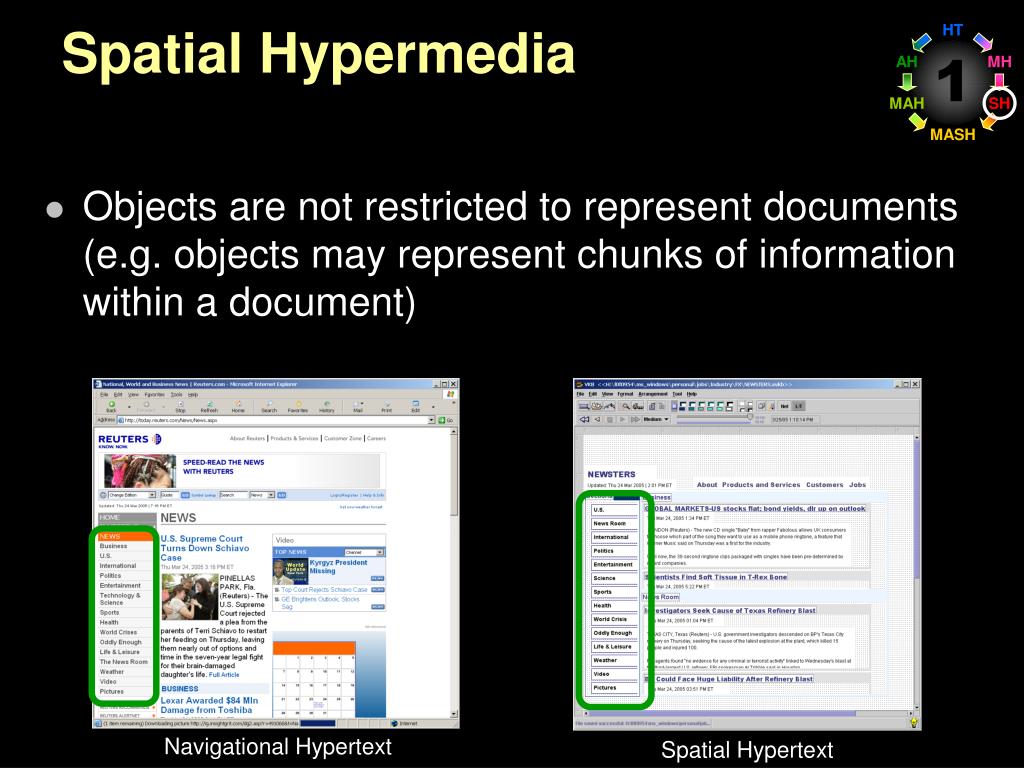Select World Crises in Reuters navigation
Screen dimensions: 1024x768
(118, 632)
